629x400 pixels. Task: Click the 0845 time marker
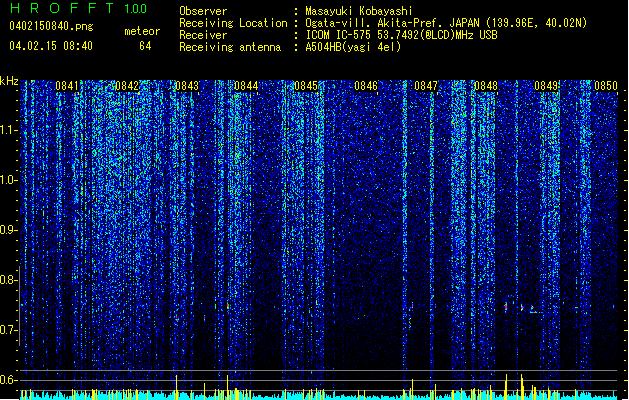[x=306, y=86]
